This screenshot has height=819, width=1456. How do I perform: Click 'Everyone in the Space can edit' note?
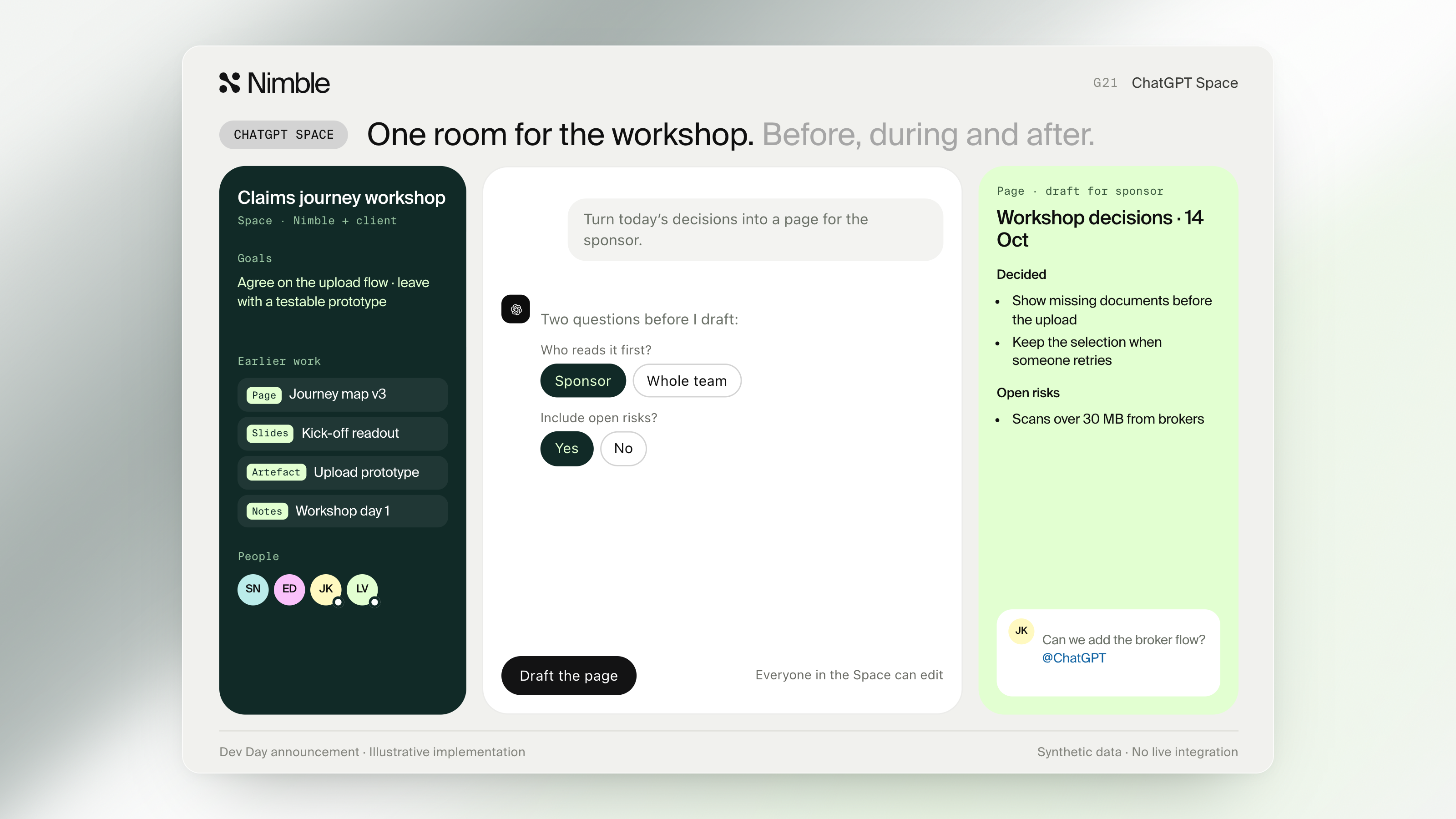849,675
